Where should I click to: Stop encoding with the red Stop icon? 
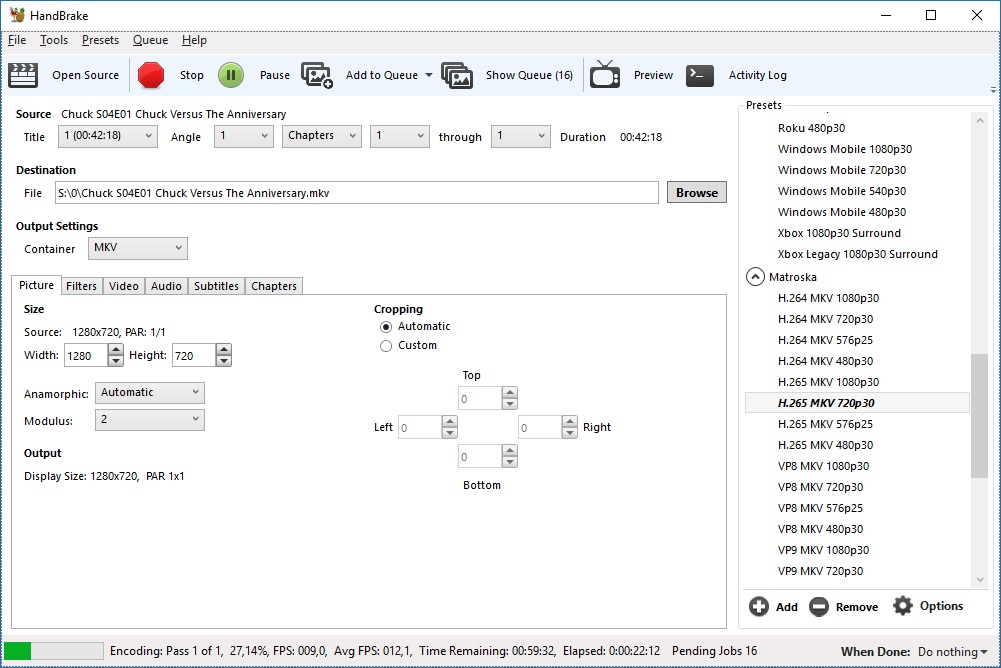pyautogui.click(x=151, y=75)
